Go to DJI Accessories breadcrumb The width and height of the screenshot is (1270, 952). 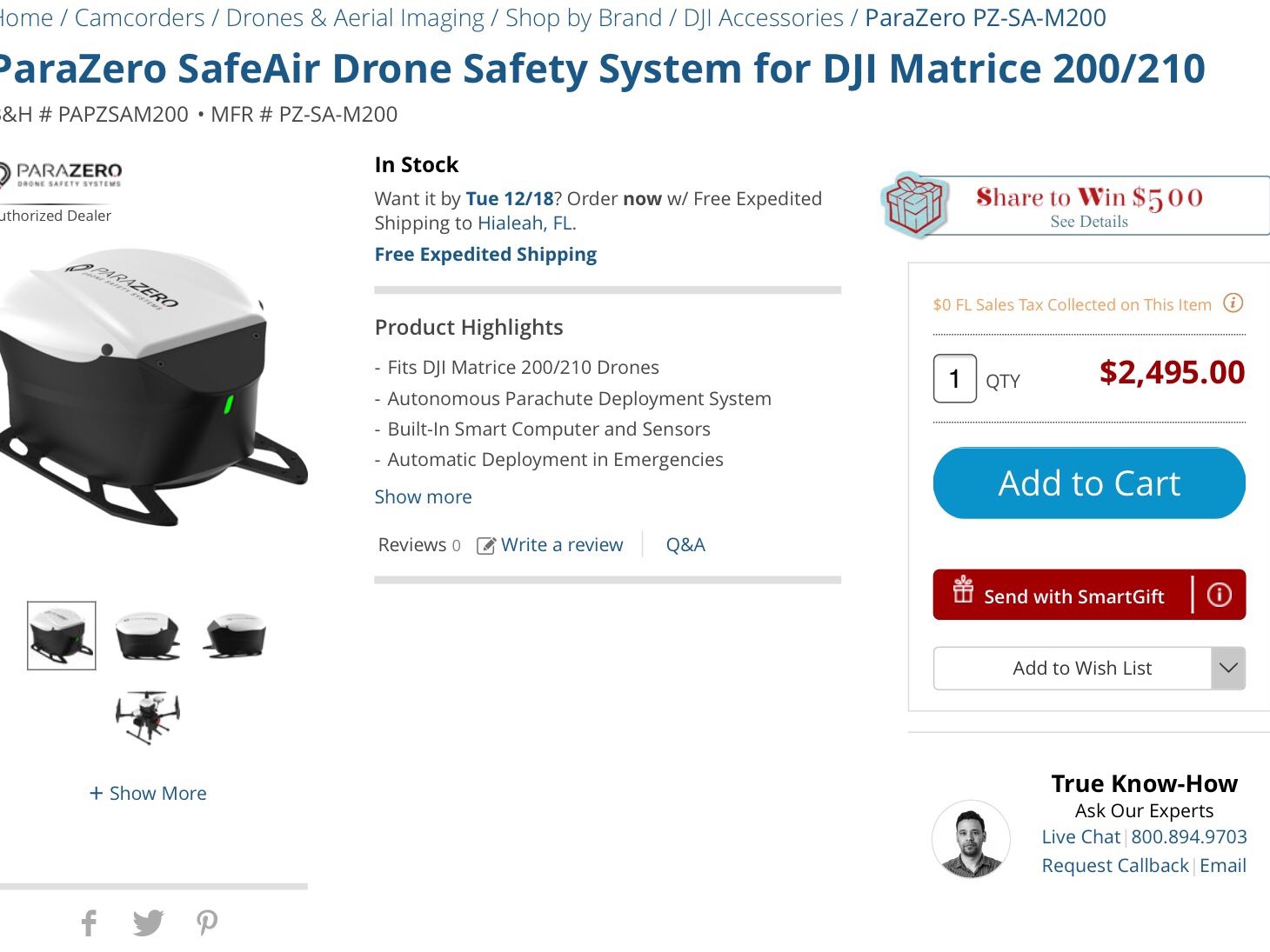[x=763, y=17]
